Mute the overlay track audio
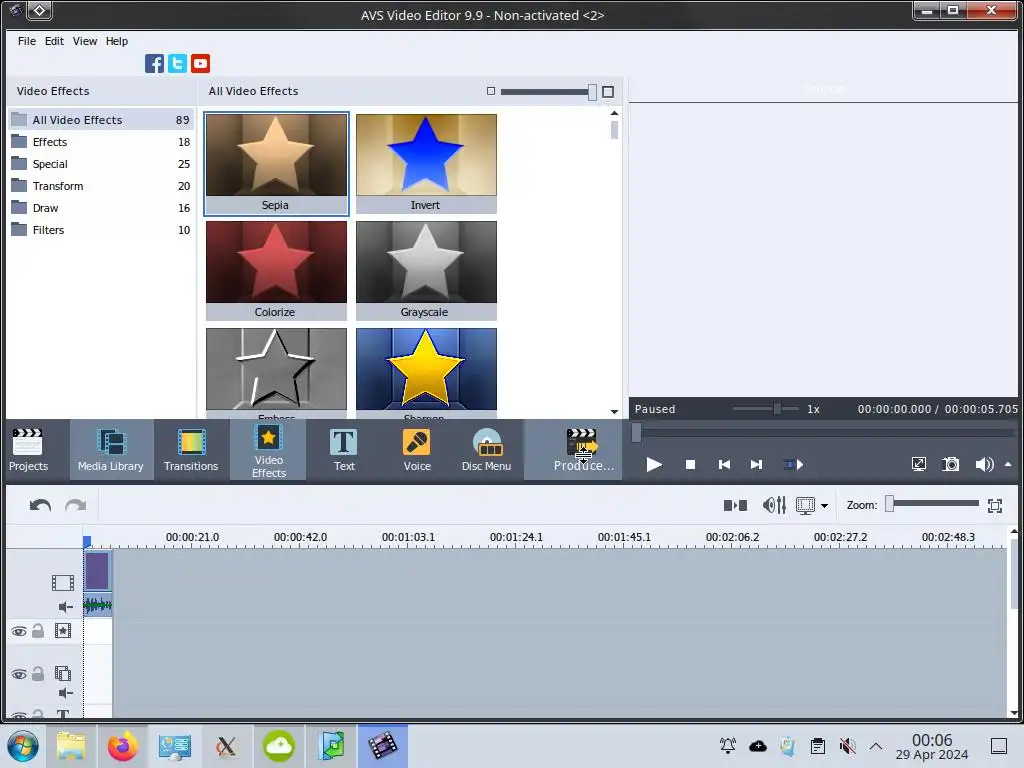This screenshot has height=768, width=1024. pos(65,693)
